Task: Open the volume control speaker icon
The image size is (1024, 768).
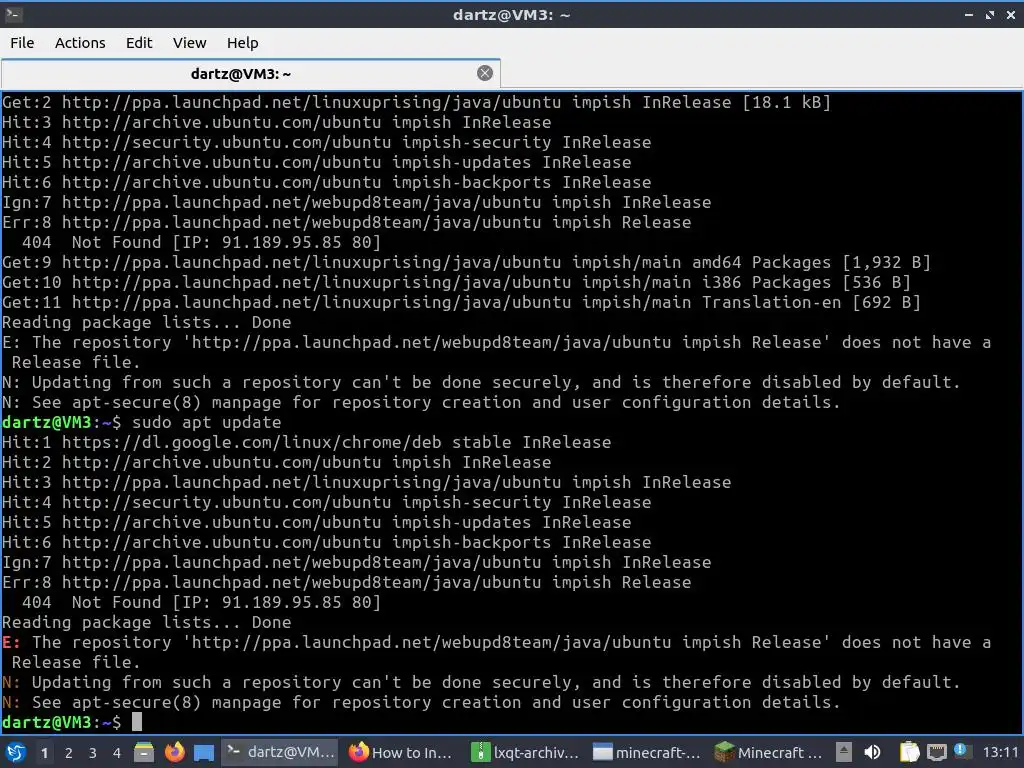Action: tap(872, 752)
